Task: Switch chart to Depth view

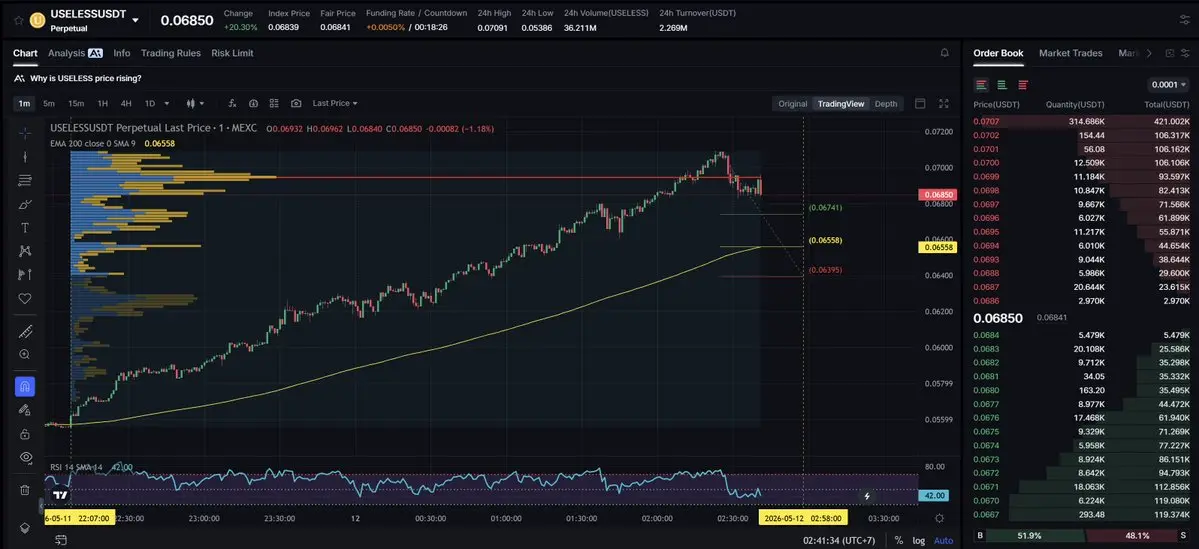Action: [886, 104]
